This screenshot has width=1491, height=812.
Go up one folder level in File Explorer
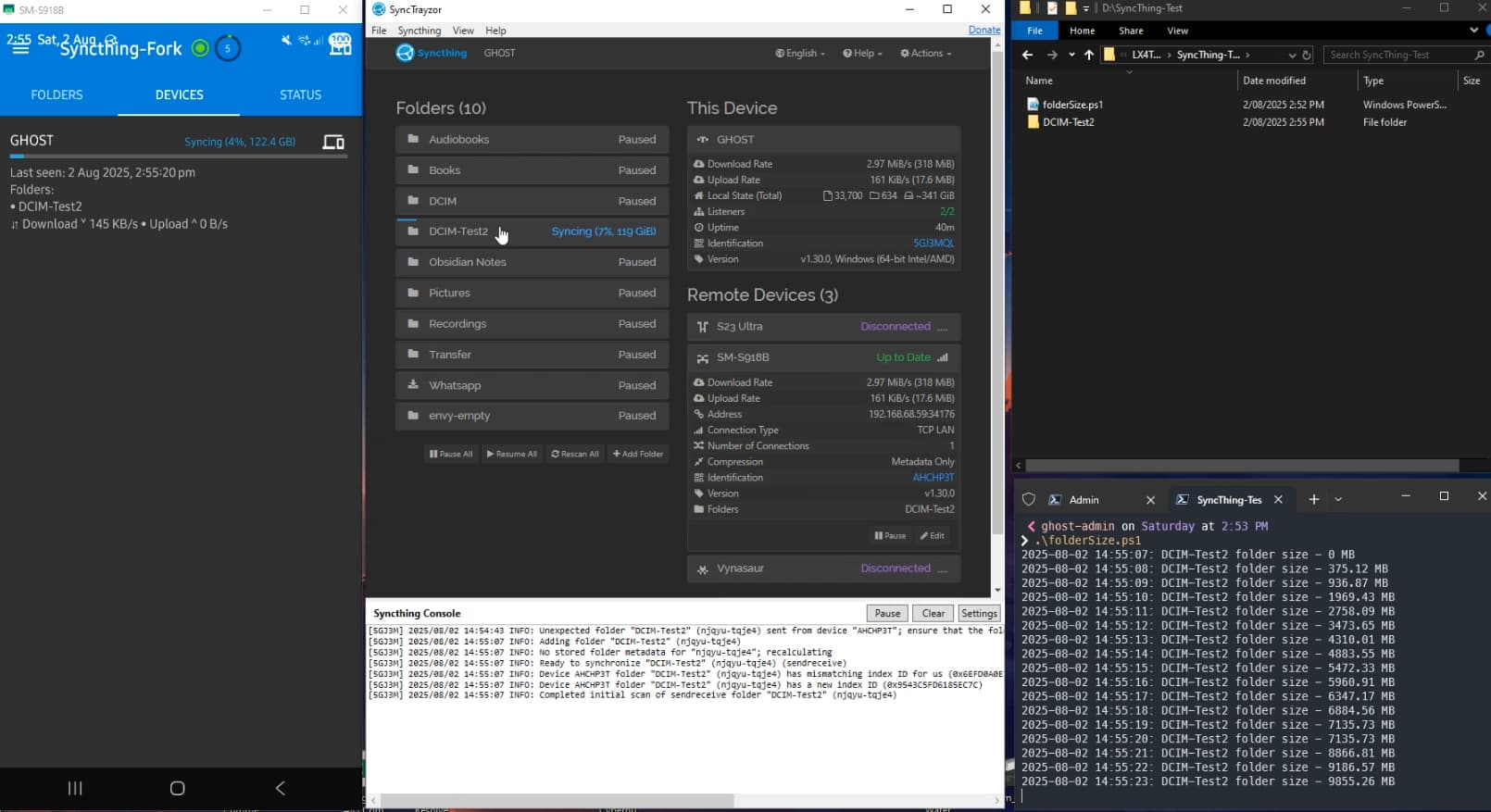point(1089,55)
